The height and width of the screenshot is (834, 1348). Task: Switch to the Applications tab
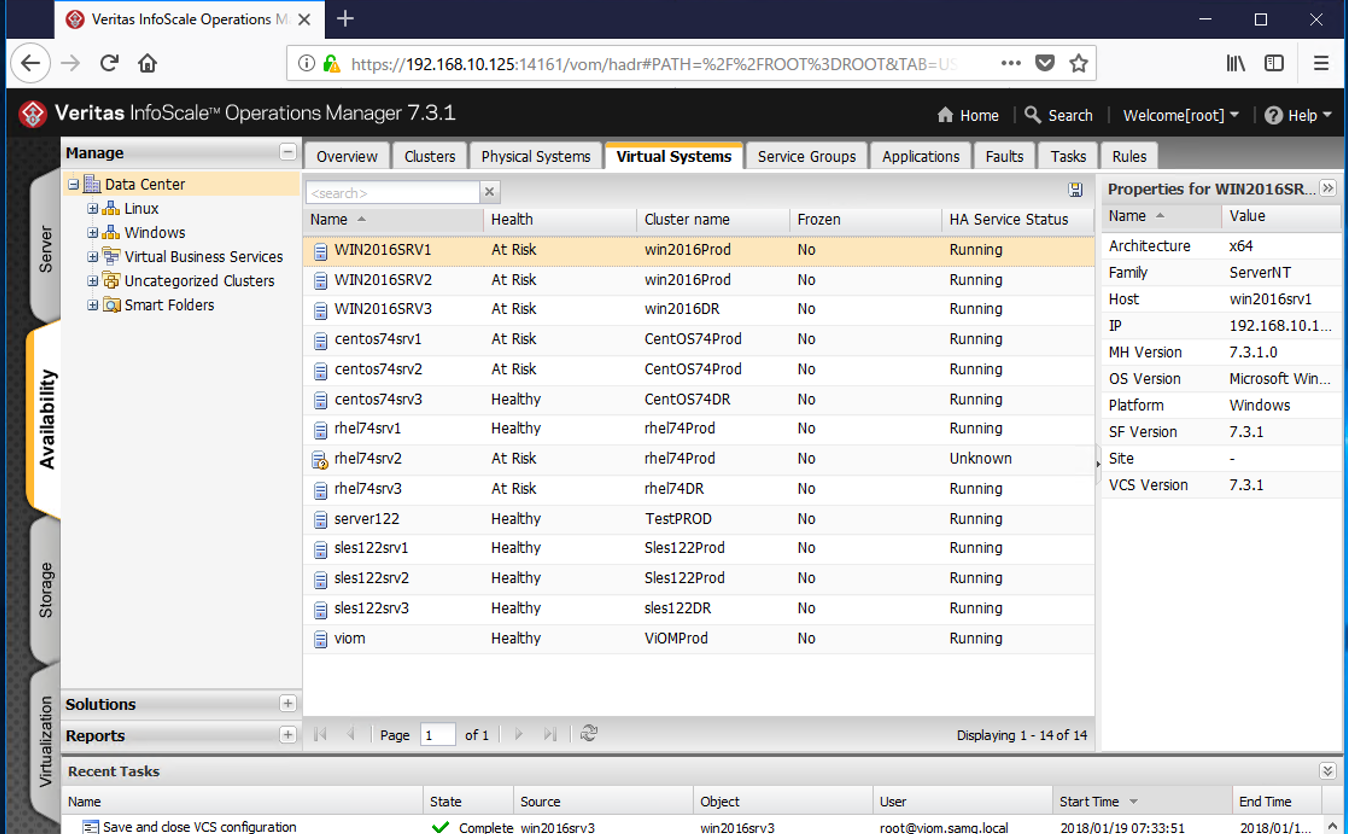pos(921,156)
